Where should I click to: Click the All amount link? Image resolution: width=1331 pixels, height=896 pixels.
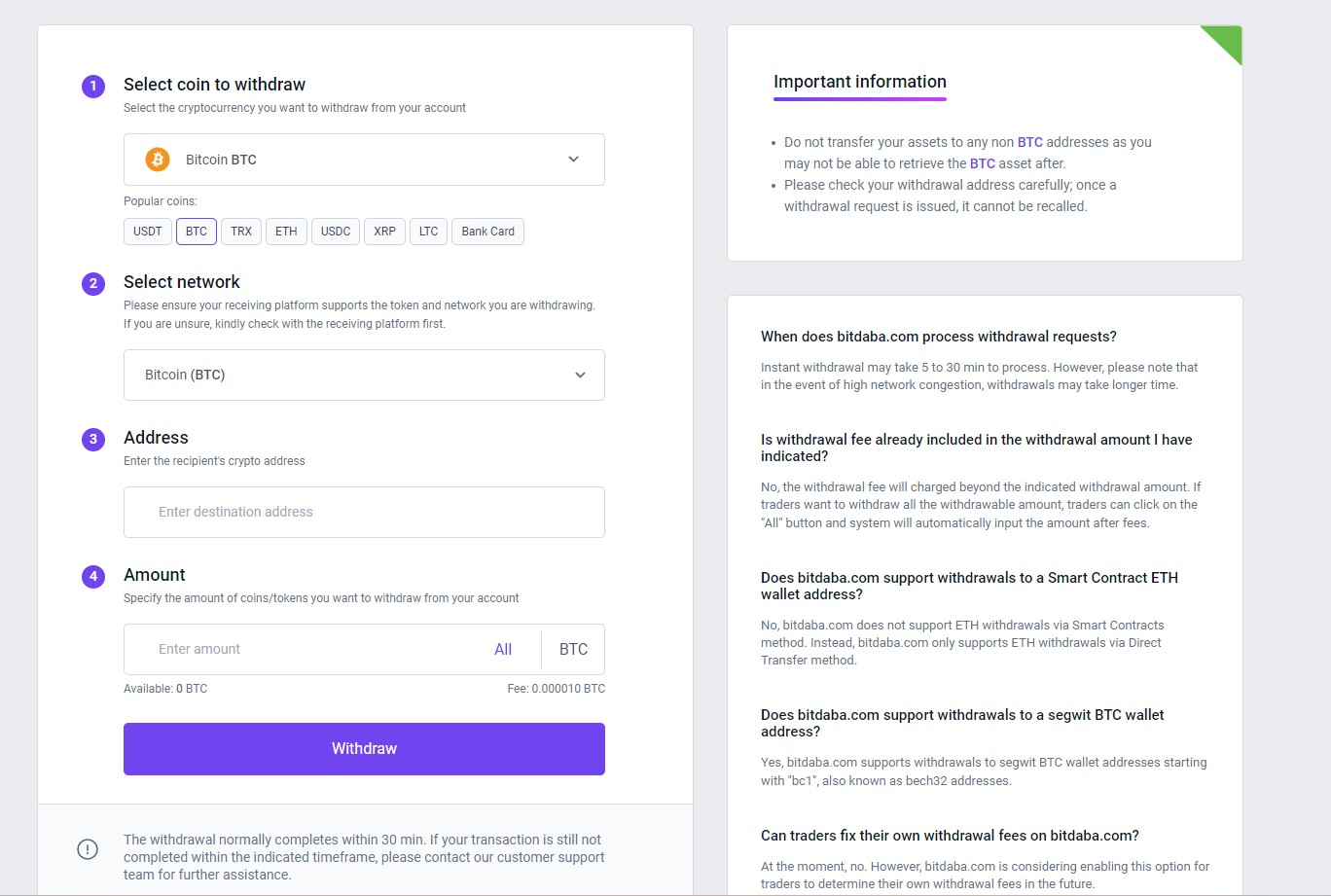[503, 649]
